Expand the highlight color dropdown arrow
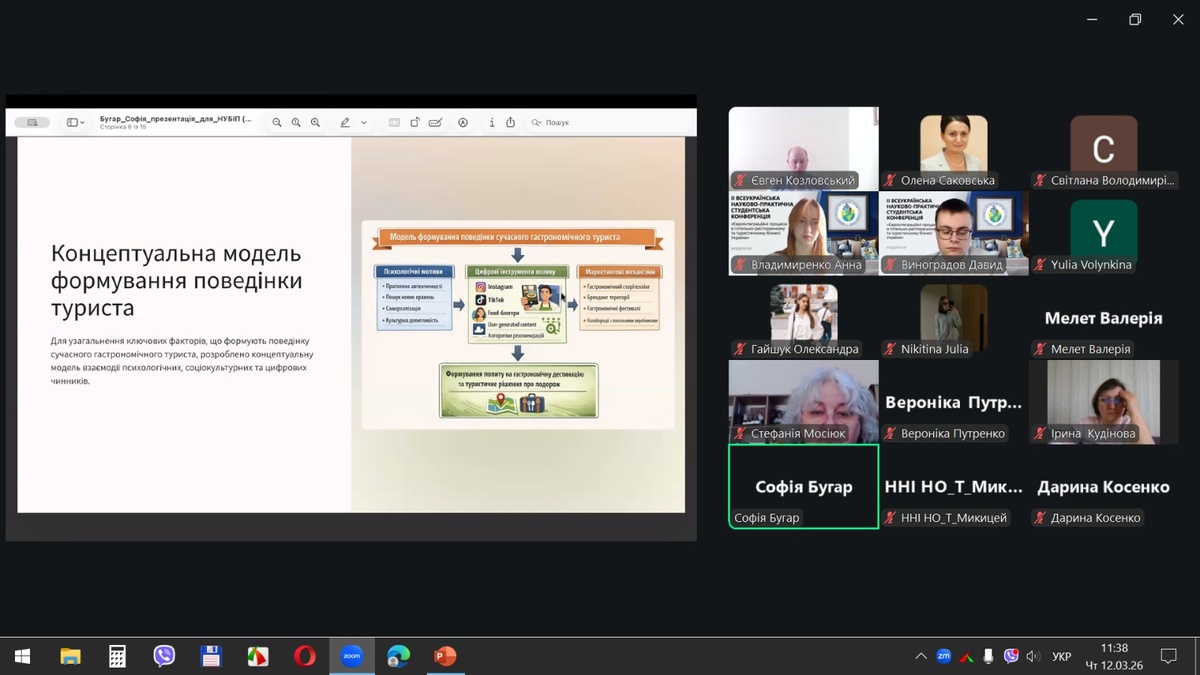 [364, 123]
